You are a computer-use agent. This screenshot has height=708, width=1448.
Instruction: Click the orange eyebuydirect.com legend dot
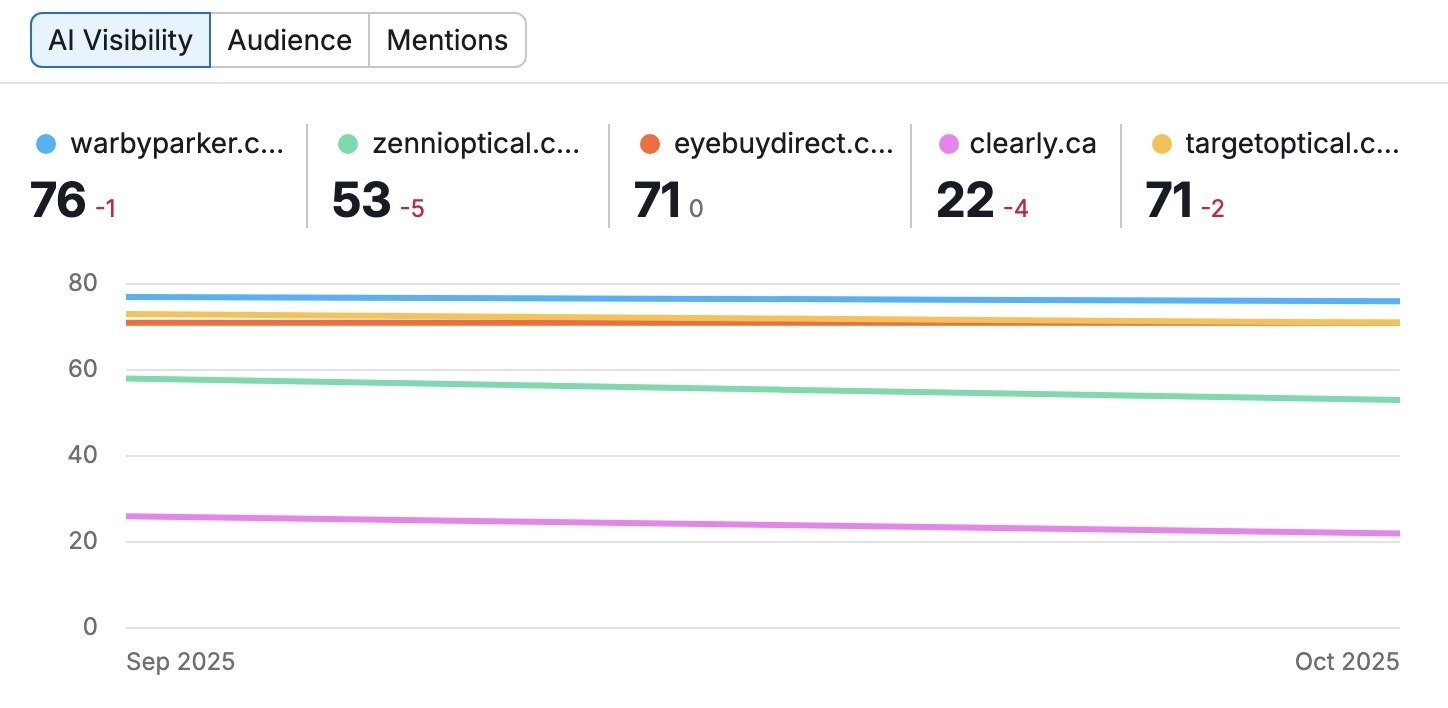(650, 143)
